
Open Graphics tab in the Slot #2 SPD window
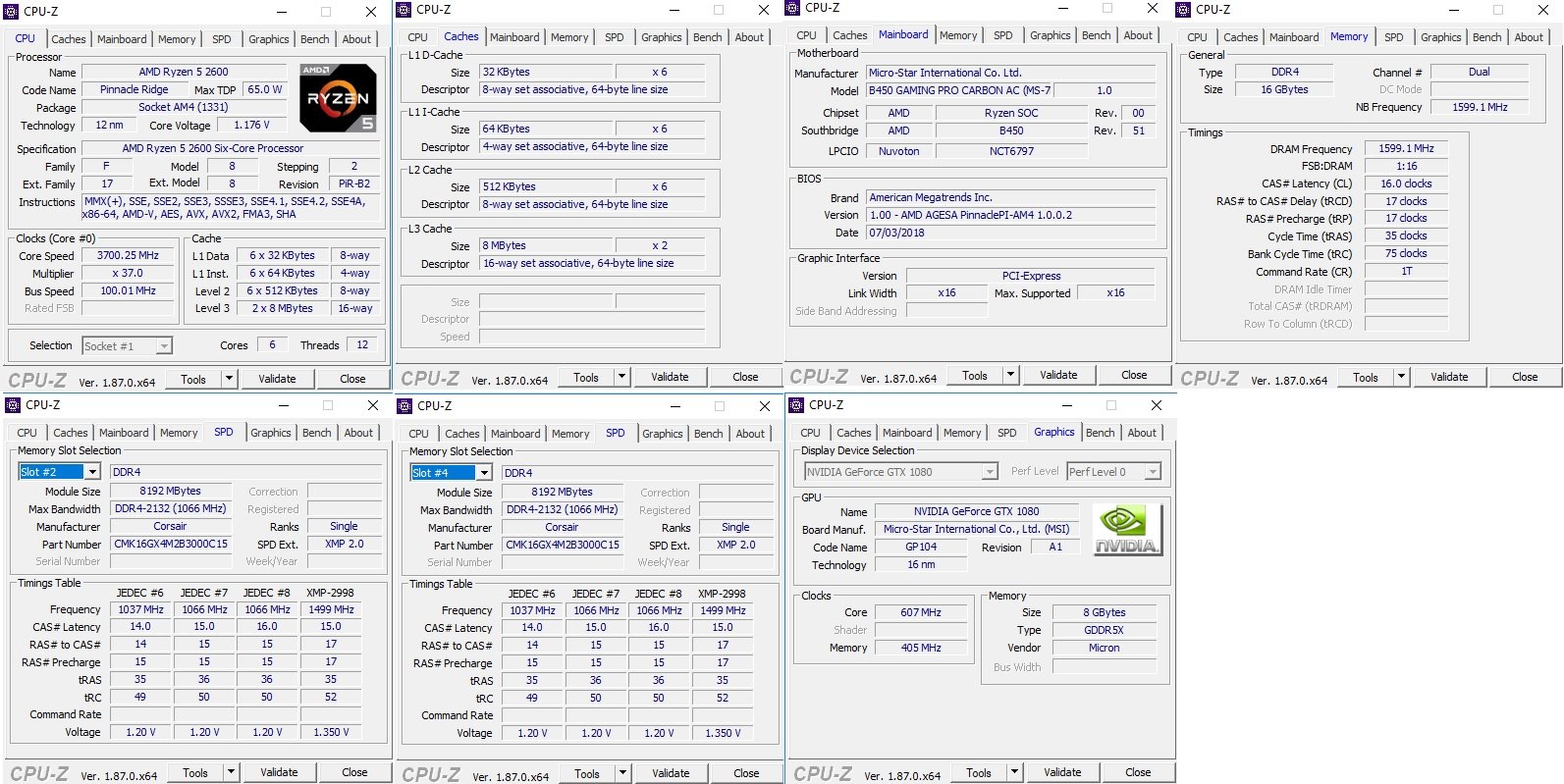pyautogui.click(x=271, y=433)
